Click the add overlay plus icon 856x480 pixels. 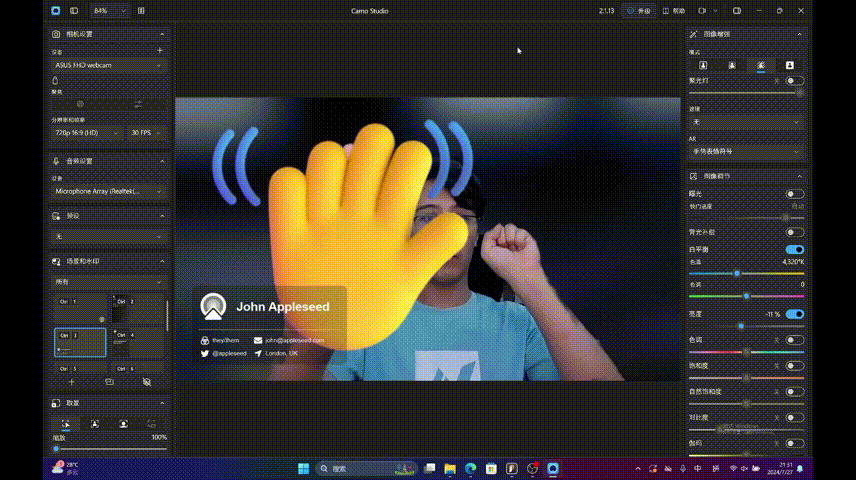71,382
